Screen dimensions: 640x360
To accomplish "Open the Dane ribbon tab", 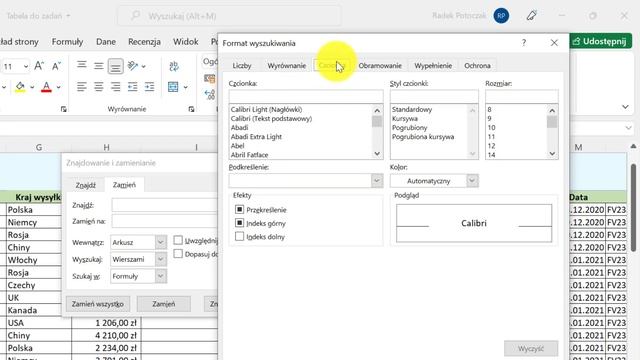I will tap(106, 42).
